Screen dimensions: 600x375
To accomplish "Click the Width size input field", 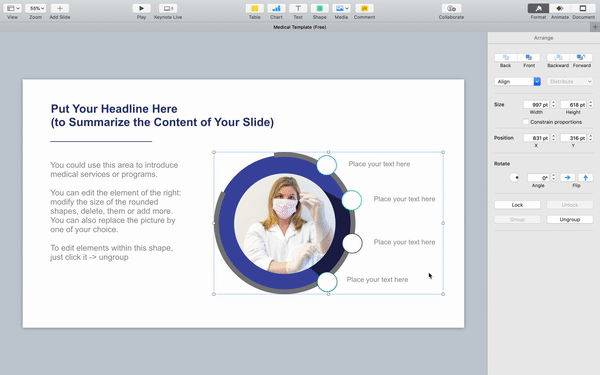I will tap(536, 104).
